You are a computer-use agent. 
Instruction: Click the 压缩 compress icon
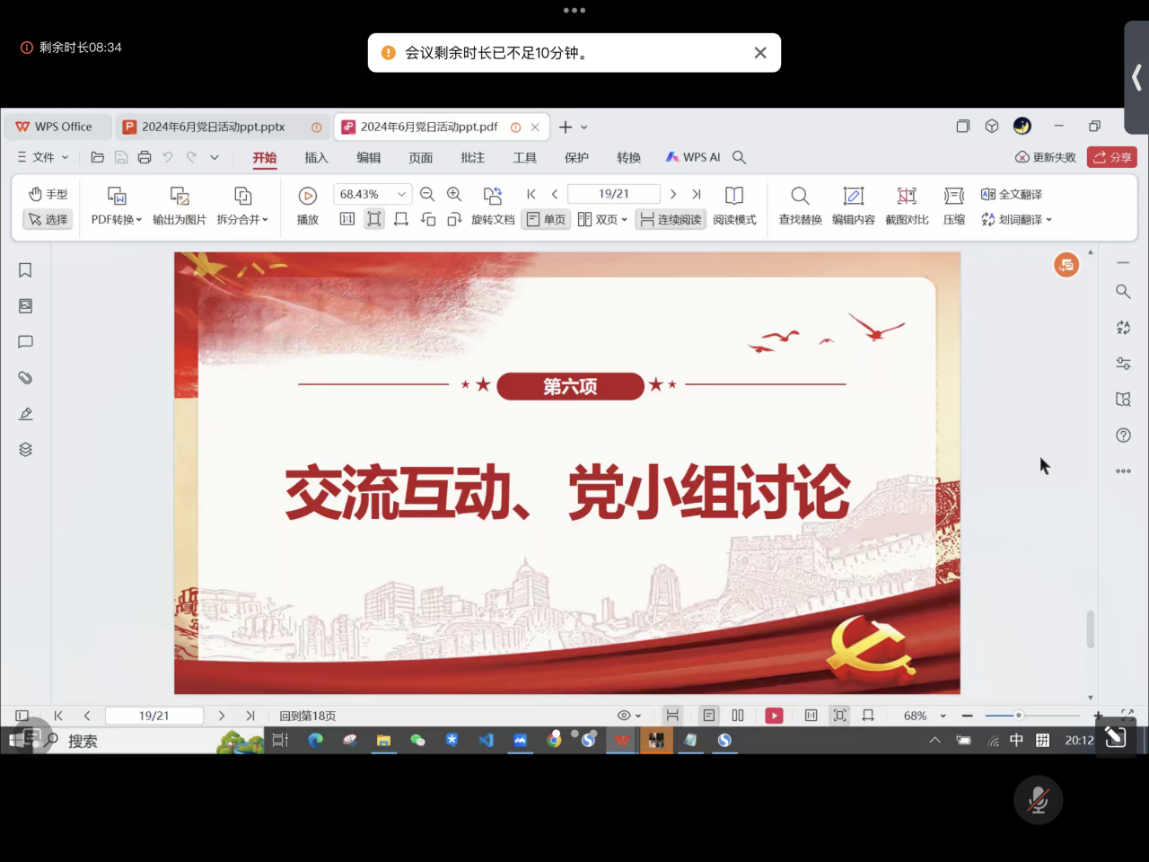coord(953,196)
